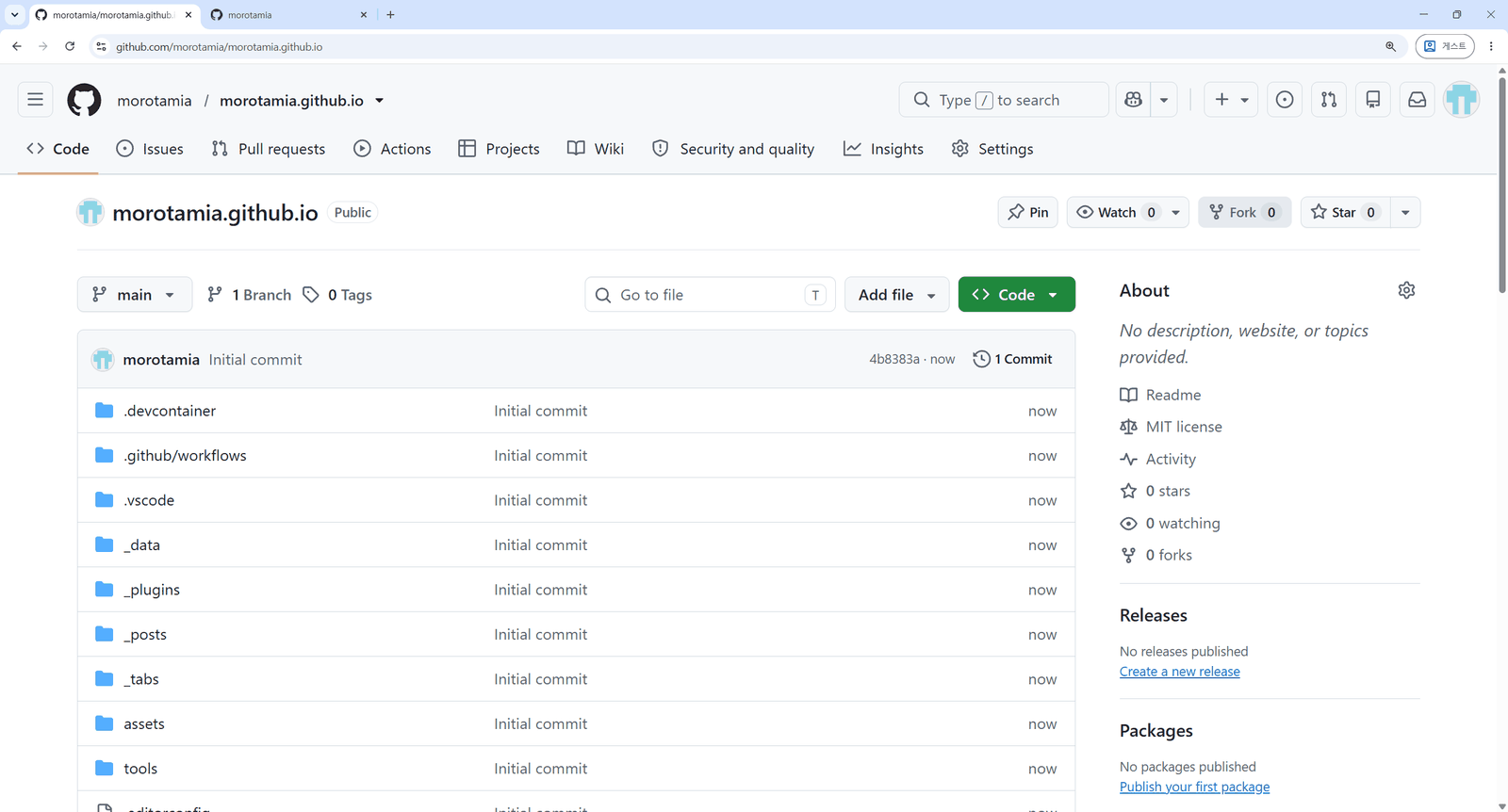Focus the Go to file search box
This screenshot has height=812, width=1508.
pos(710,295)
